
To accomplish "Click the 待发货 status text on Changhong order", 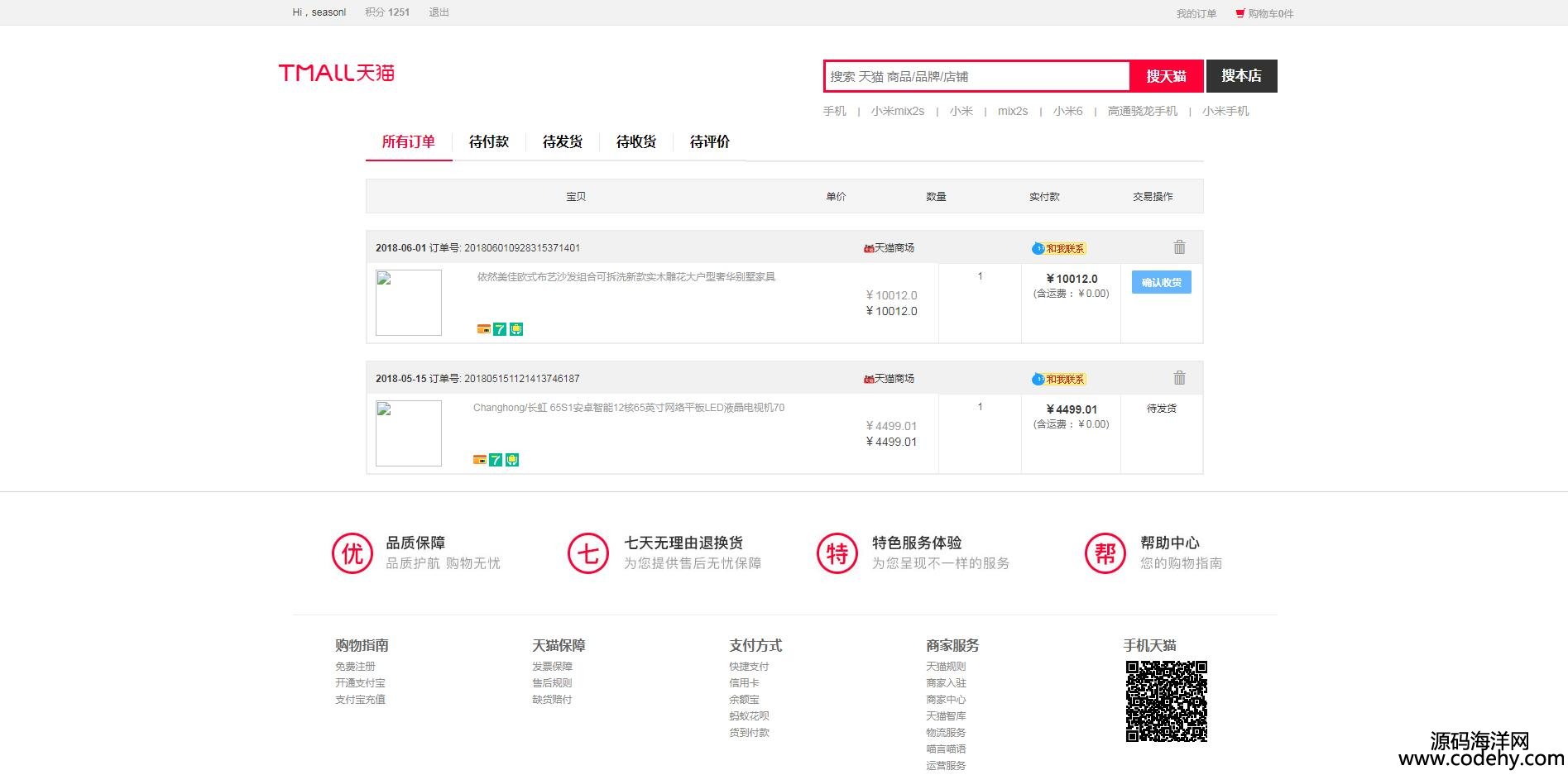I will tap(1162, 409).
